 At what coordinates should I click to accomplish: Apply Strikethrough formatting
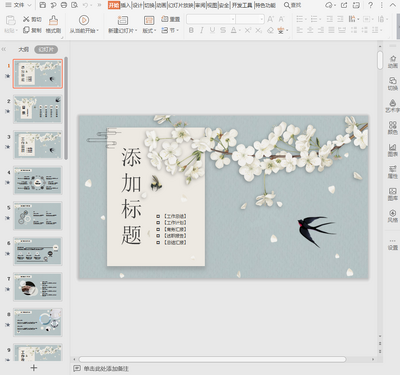pos(223,30)
